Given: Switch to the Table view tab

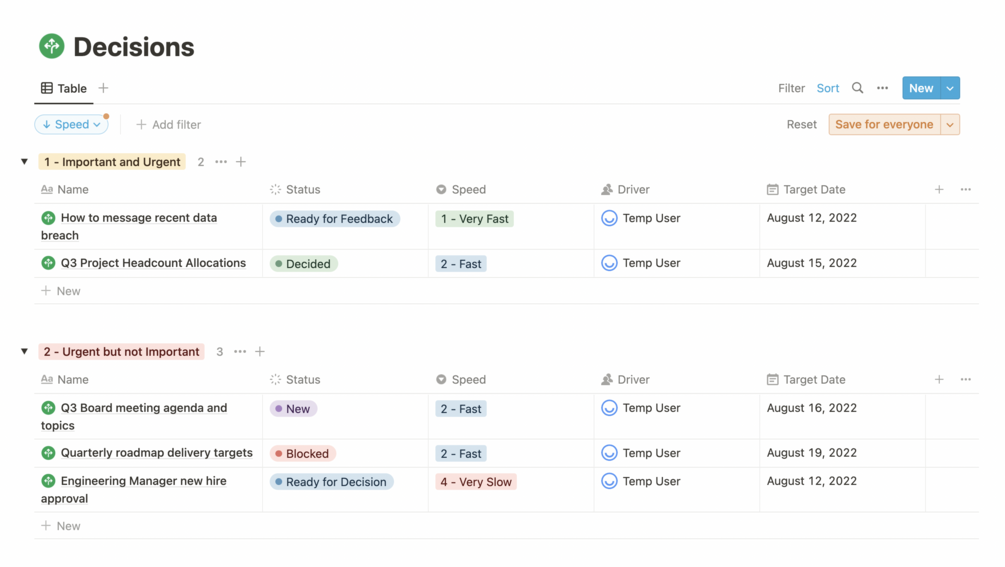Looking at the screenshot, I should pos(63,88).
